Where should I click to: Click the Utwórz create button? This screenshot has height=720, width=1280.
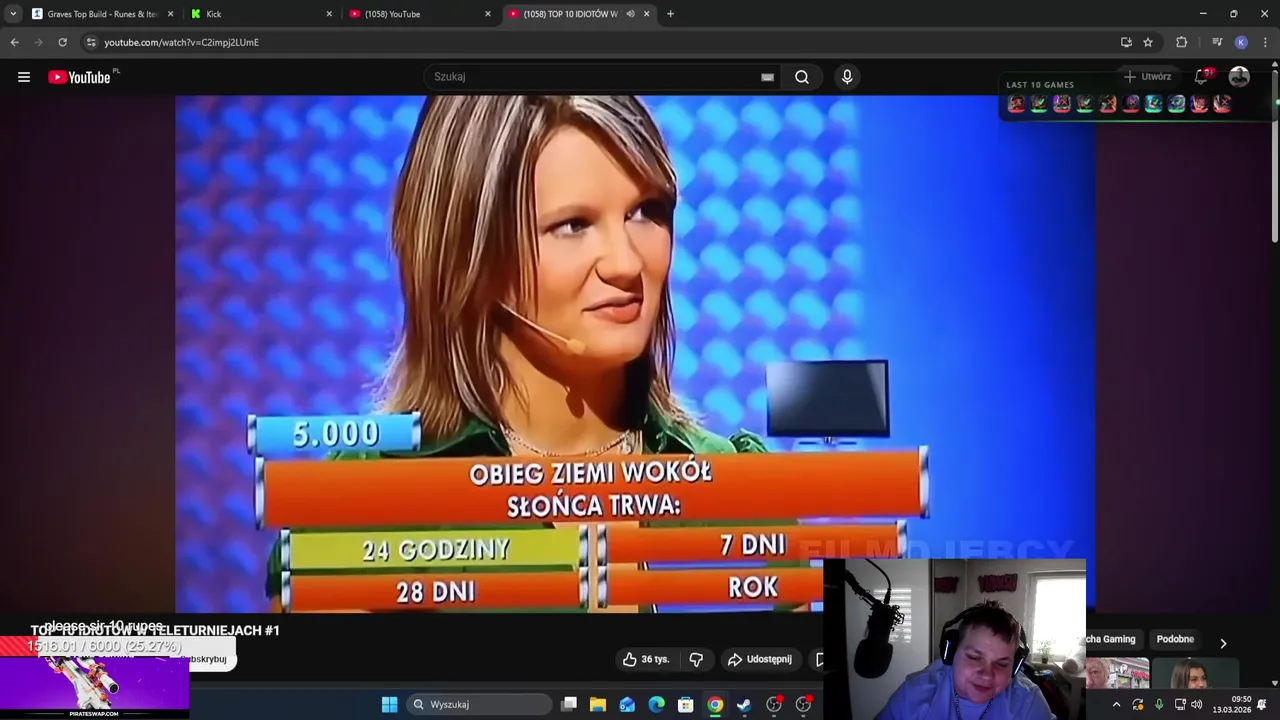(x=1147, y=76)
